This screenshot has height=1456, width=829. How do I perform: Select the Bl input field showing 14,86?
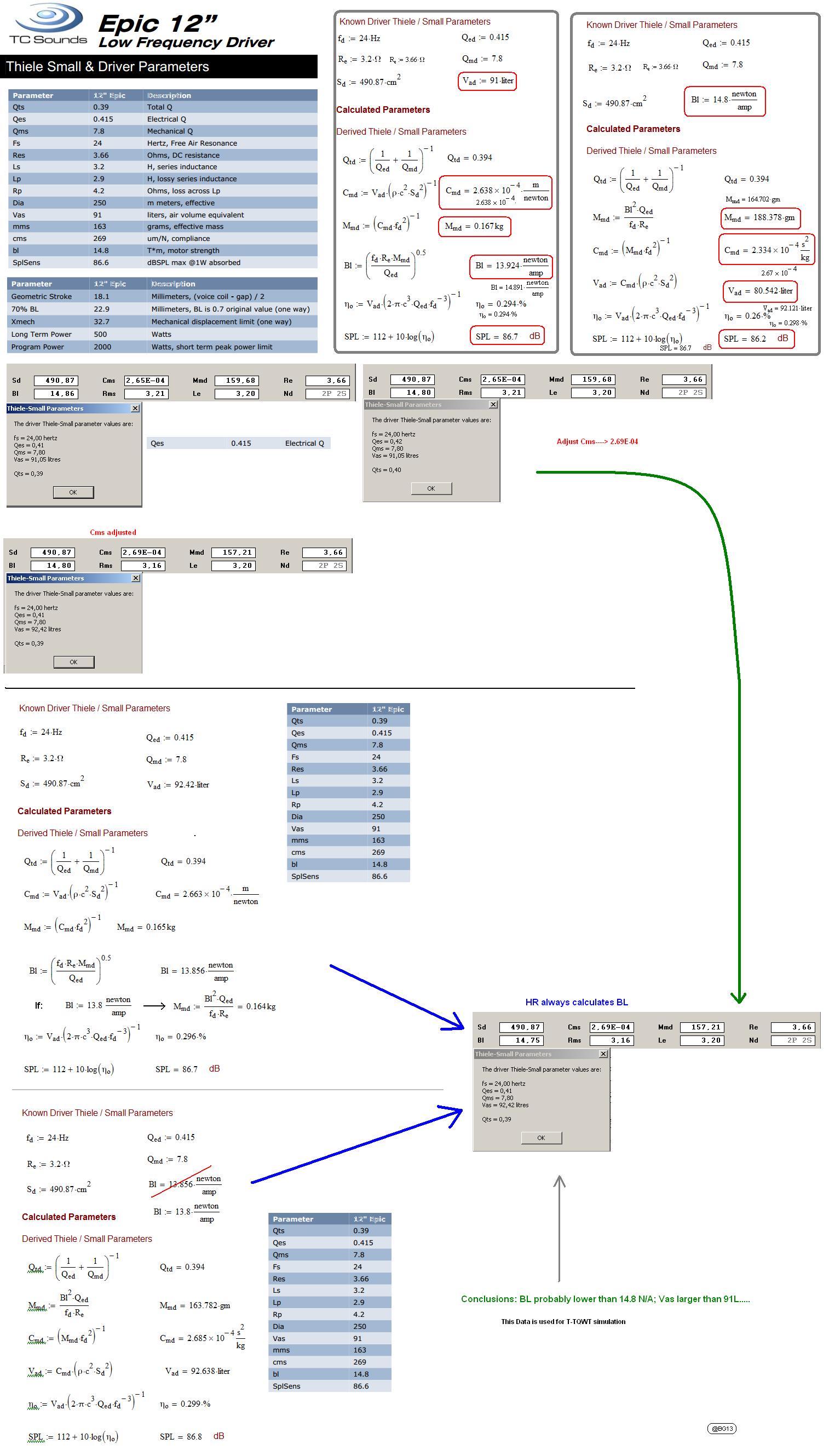click(x=56, y=393)
